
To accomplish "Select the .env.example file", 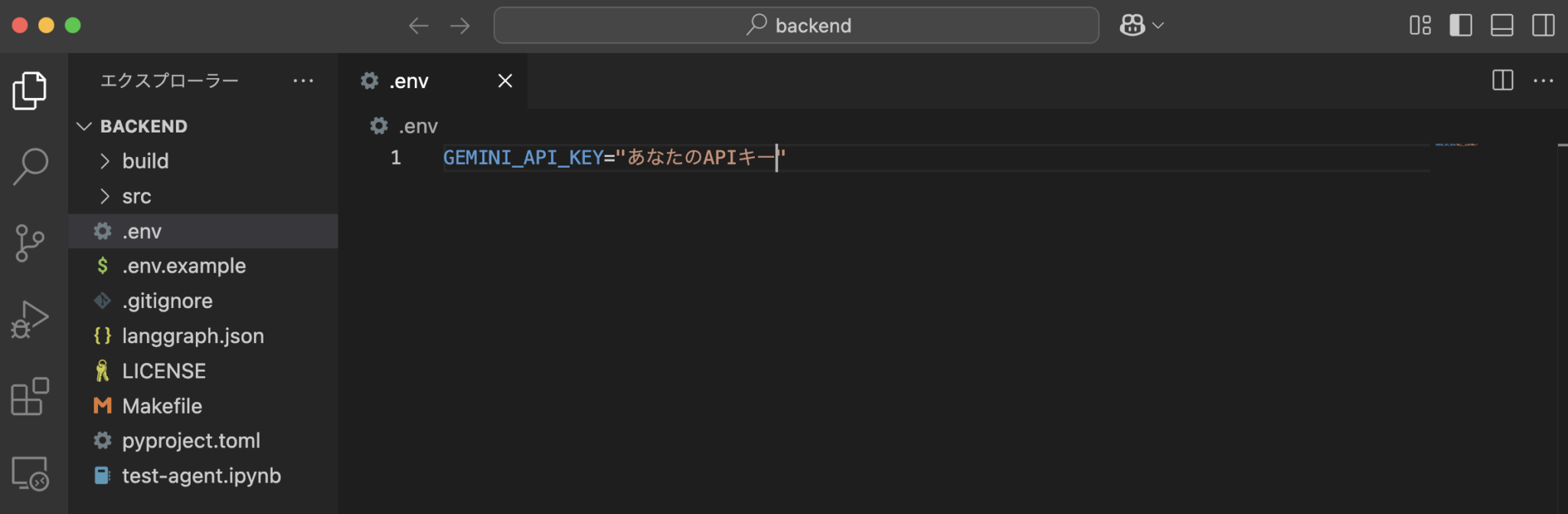I will point(185,266).
